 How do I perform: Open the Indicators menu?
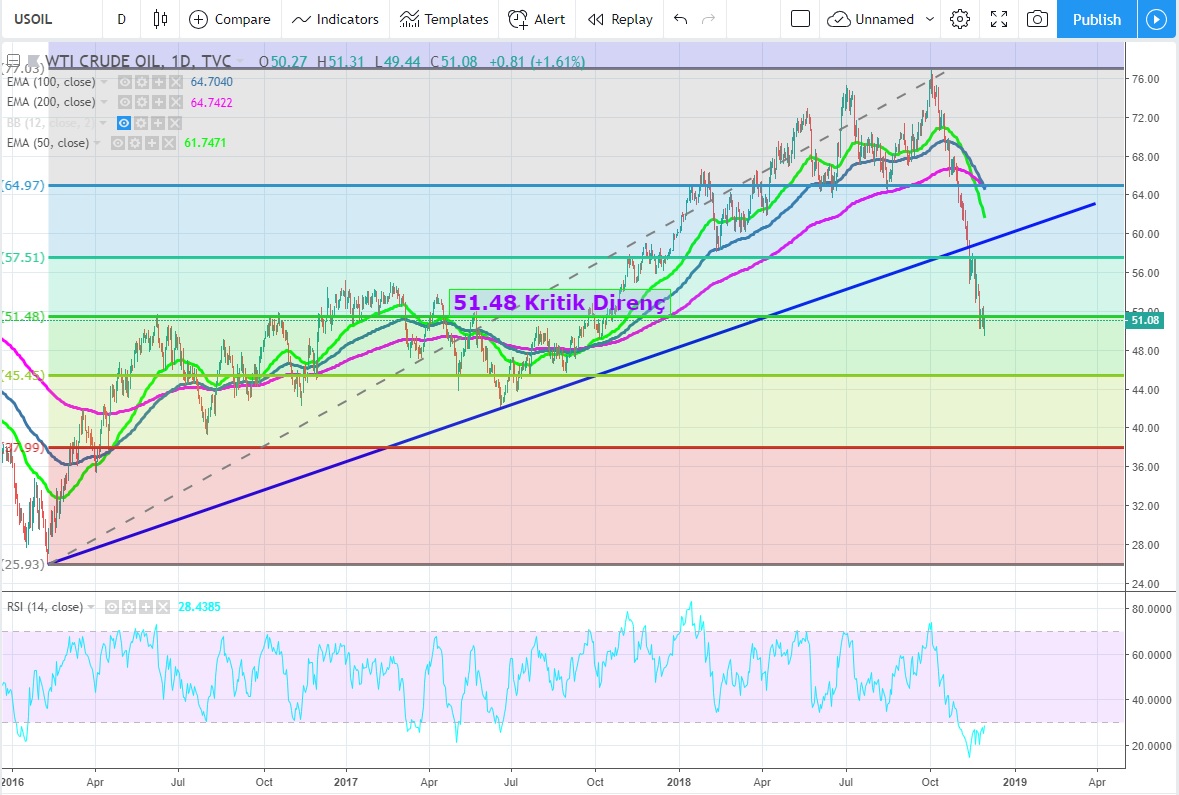point(336,19)
